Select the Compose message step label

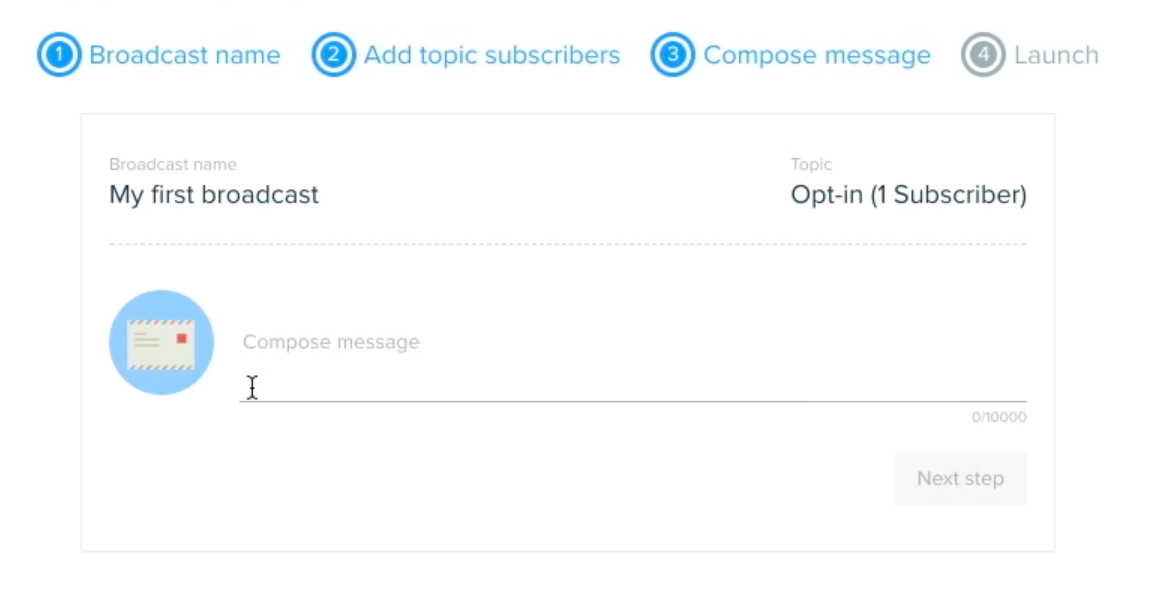[x=817, y=55]
